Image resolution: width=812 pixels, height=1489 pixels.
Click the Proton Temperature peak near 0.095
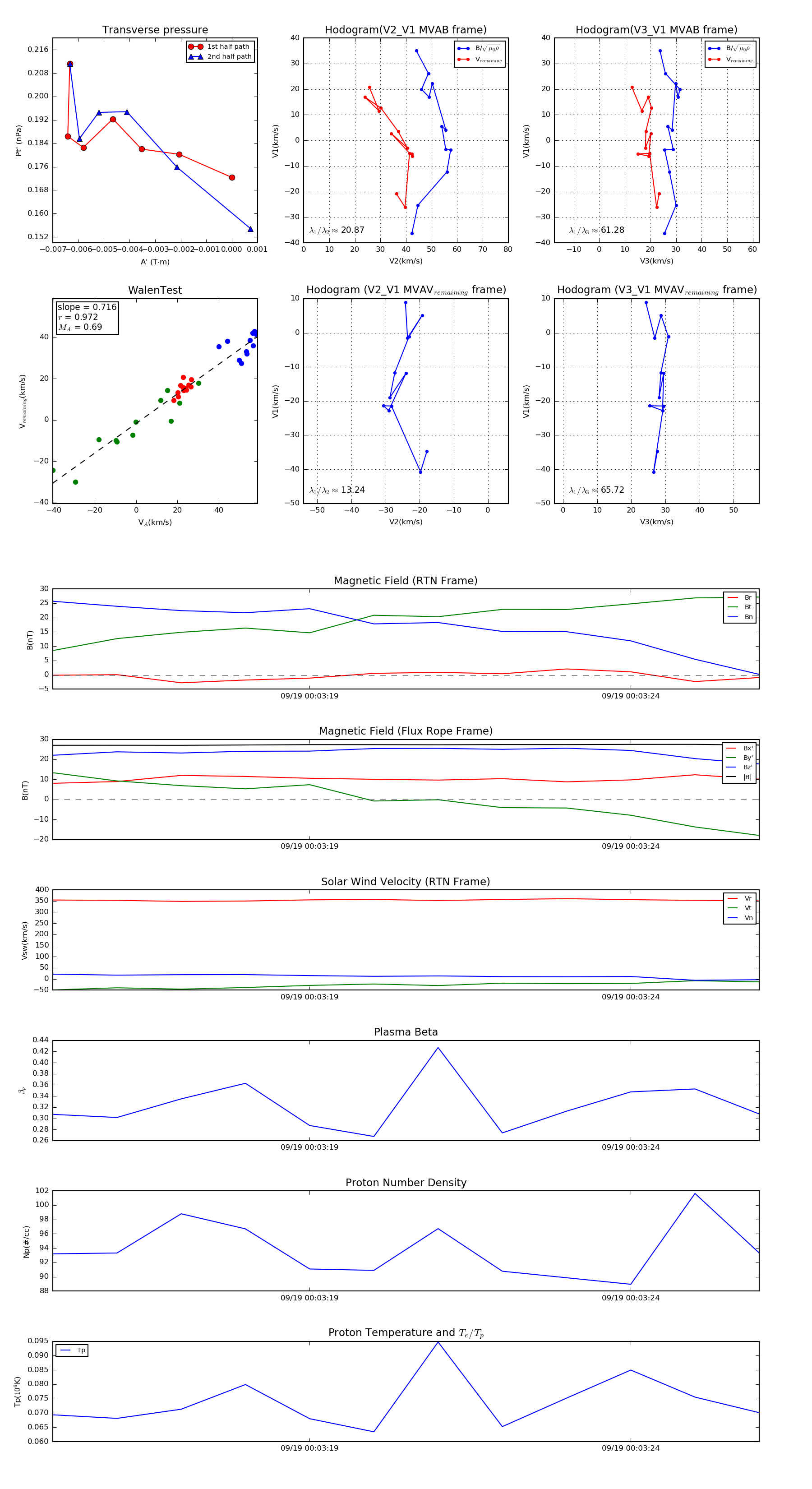[438, 1342]
